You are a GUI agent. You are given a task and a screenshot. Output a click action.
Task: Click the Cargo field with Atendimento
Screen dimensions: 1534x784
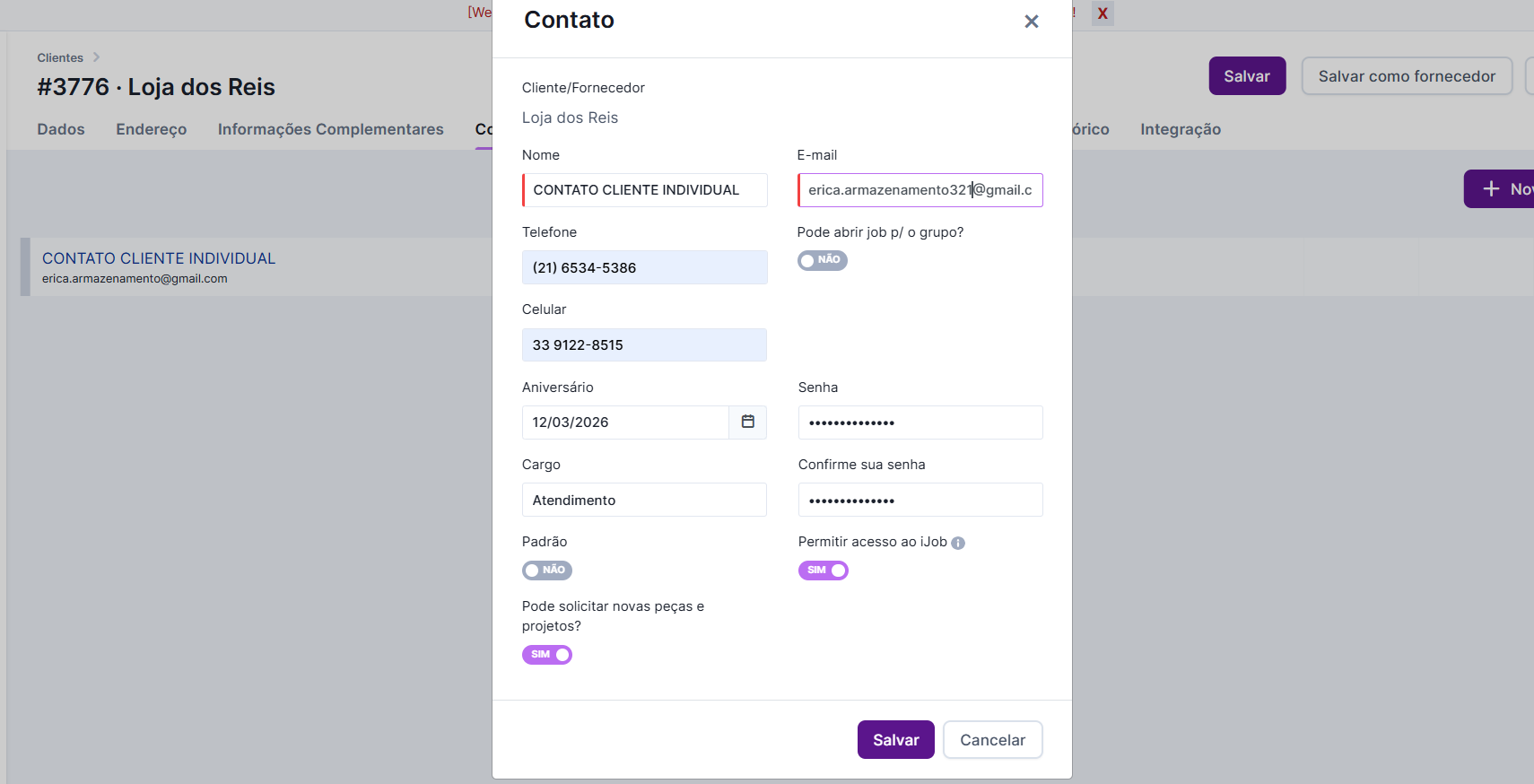[644, 500]
